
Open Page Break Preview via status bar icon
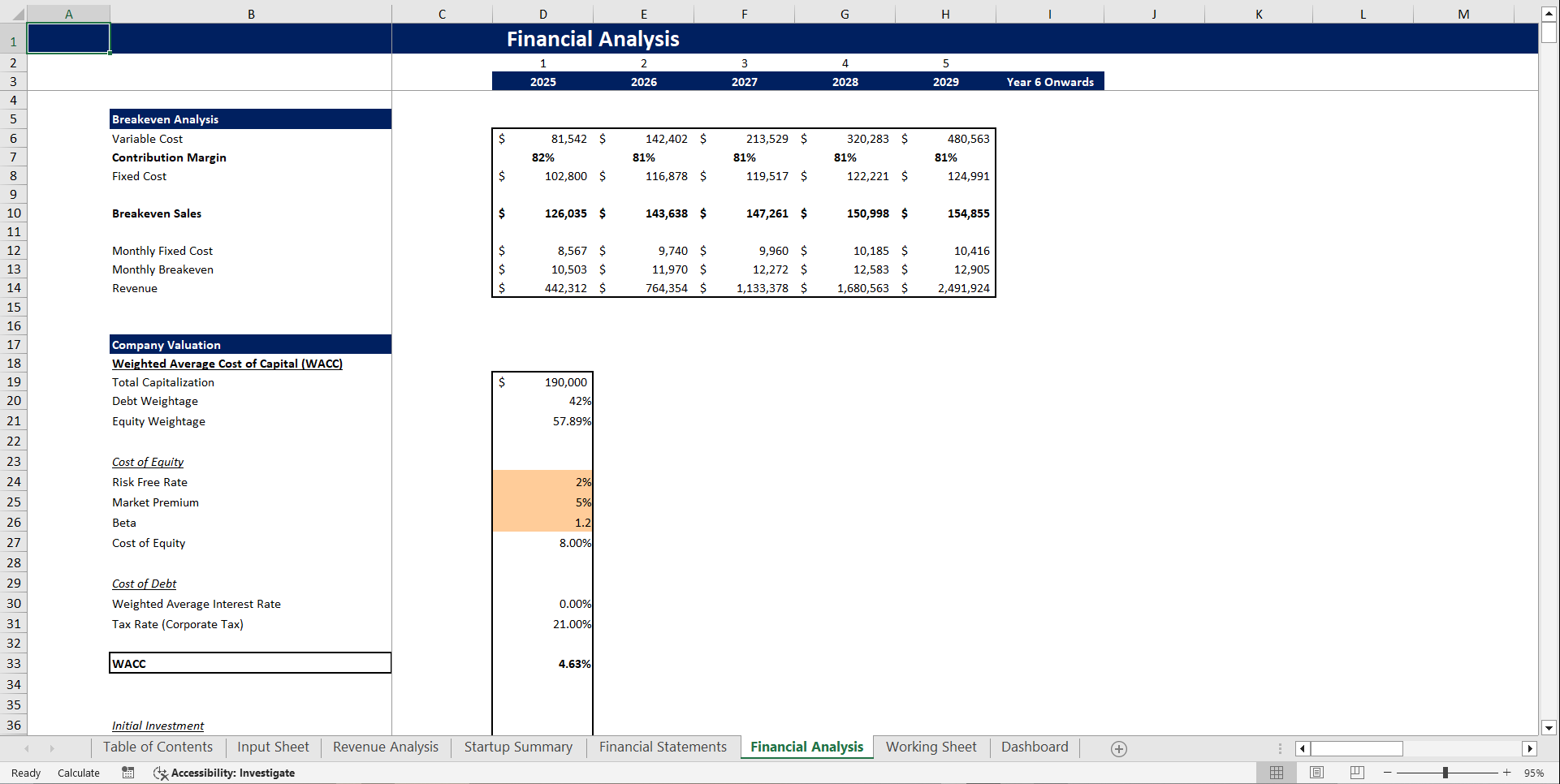(x=1356, y=772)
